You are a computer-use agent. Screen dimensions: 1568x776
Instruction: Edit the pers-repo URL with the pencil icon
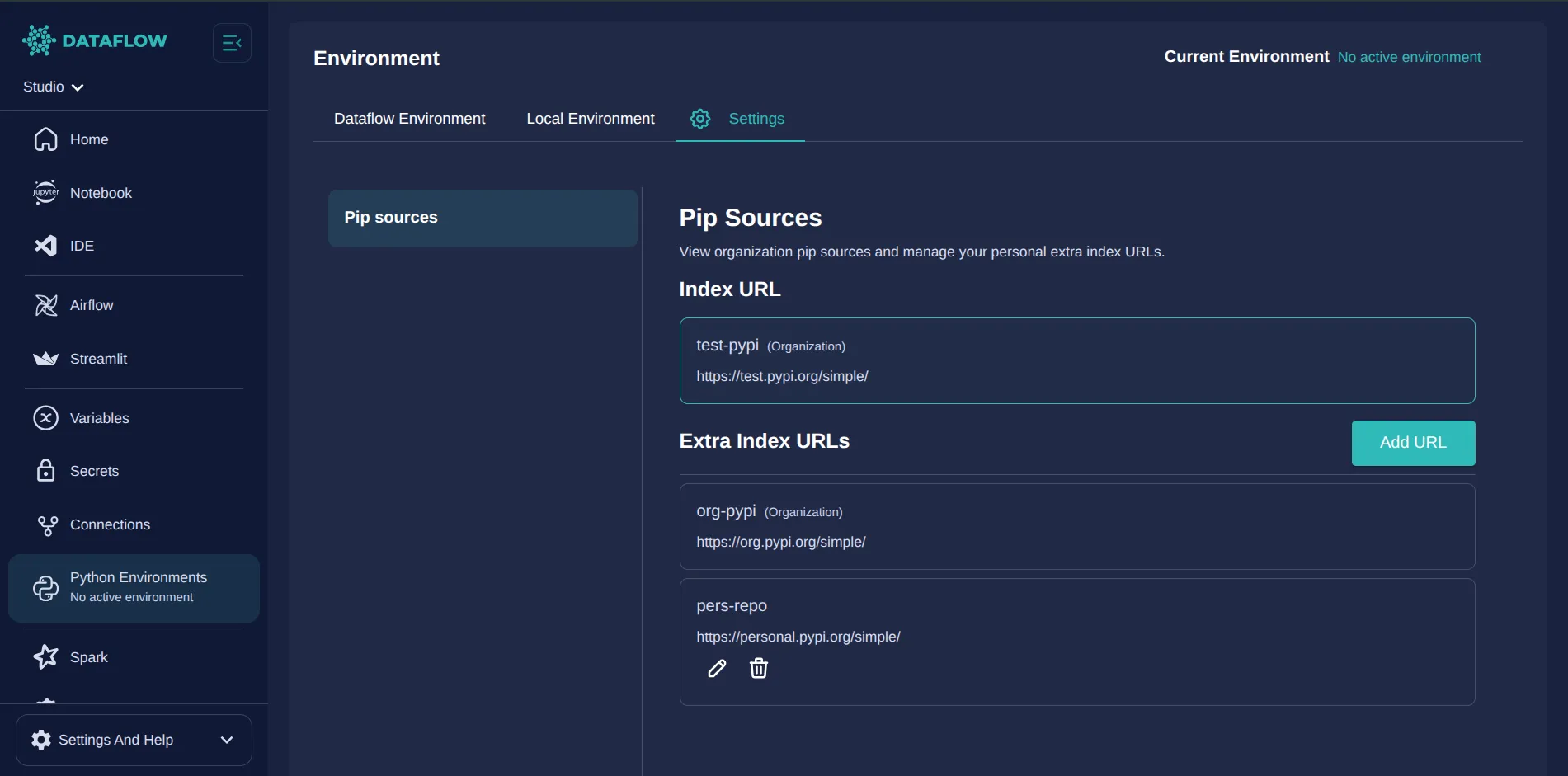717,668
